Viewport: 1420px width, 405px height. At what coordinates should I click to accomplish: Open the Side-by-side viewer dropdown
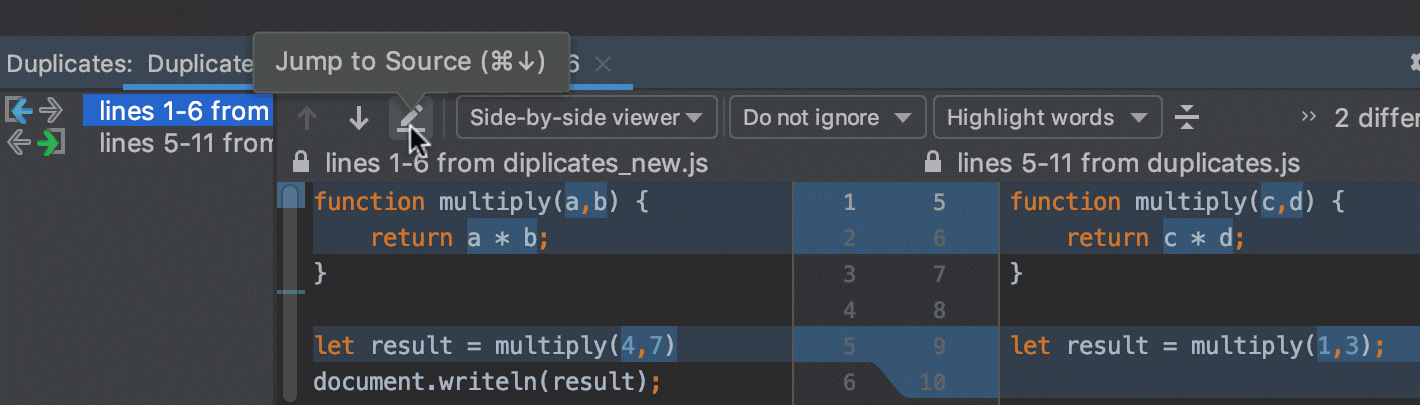tap(587, 118)
